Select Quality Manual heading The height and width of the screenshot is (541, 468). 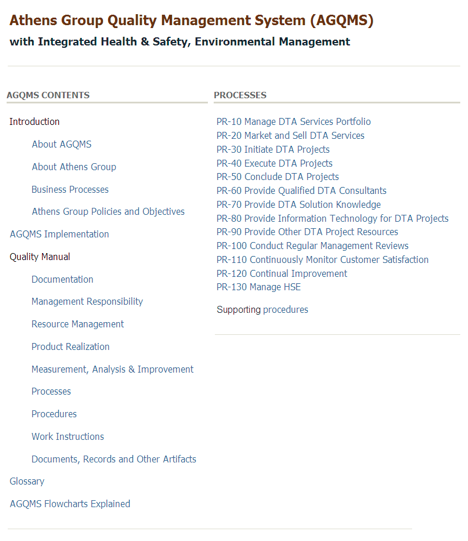(40, 257)
